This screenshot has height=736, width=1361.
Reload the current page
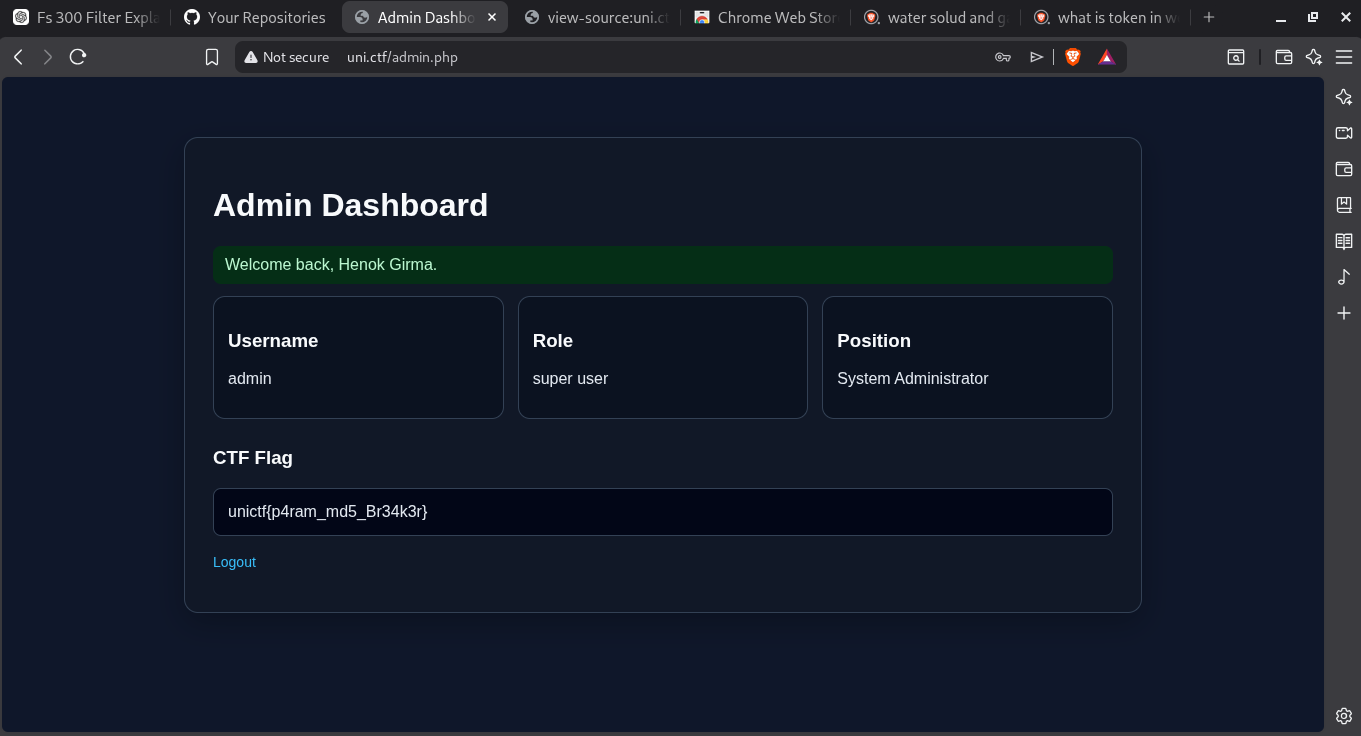coord(78,57)
